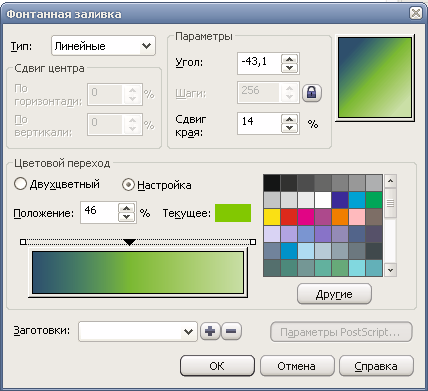Screen dimensions: 428x391
Task: Click the lock icon next to Шаги
Action: coord(312,93)
